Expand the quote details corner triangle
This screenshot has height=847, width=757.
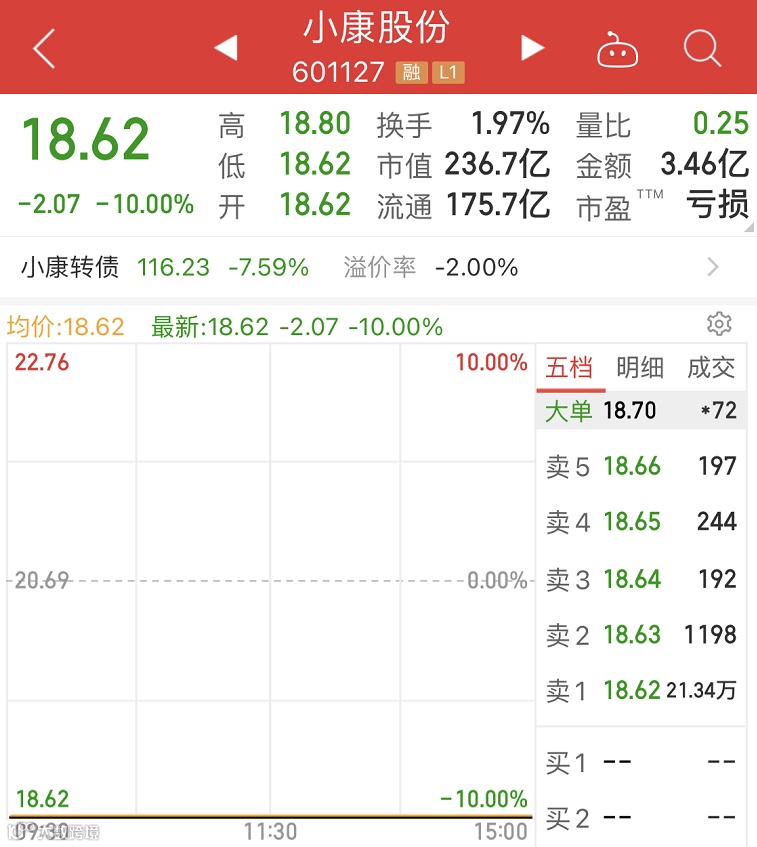point(749,227)
